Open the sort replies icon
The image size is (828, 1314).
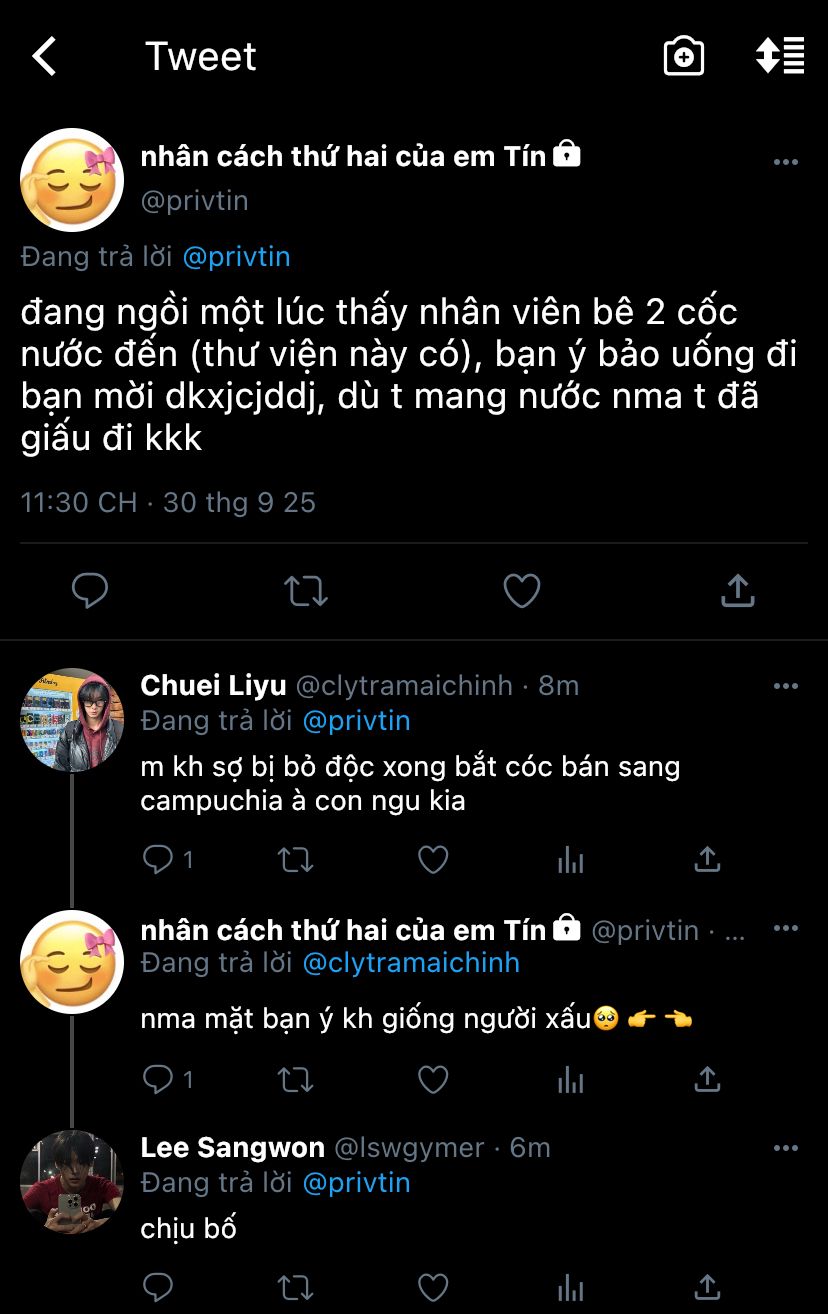[x=780, y=56]
